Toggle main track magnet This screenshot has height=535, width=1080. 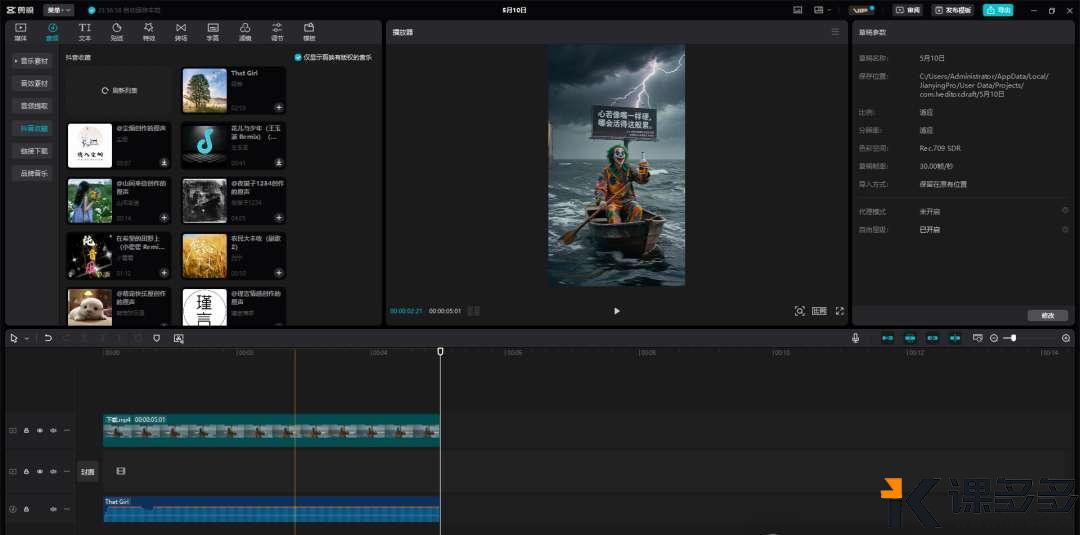[888, 338]
